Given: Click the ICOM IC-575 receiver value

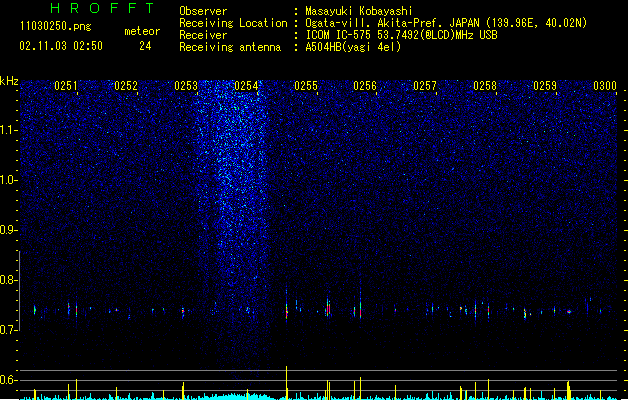Looking at the screenshot, I should [x=402, y=35].
